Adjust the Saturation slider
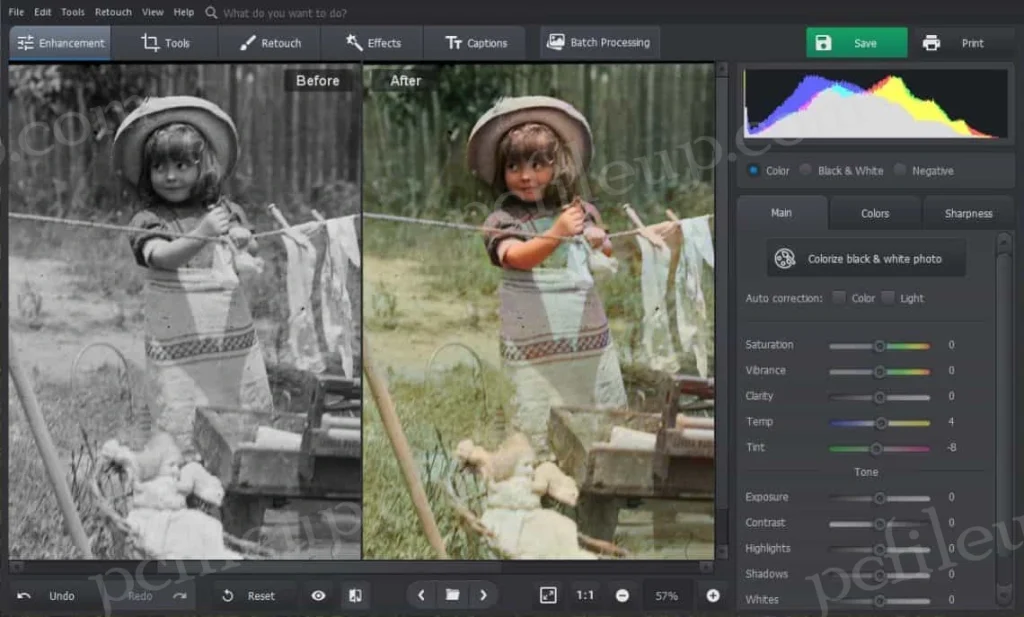 click(879, 344)
